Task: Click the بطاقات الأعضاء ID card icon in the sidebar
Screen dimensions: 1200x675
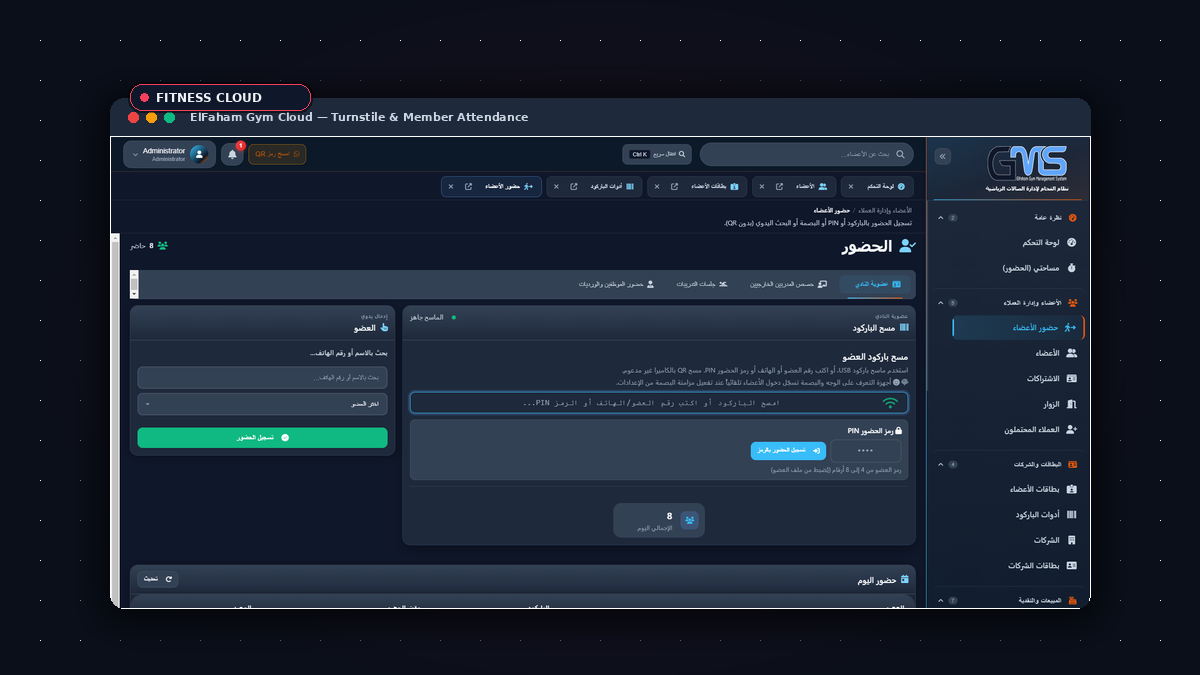Action: point(1072,489)
